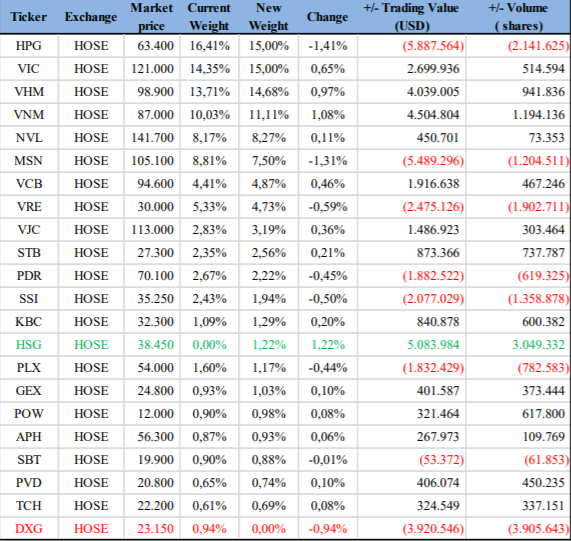This screenshot has height=541, width=571.
Task: Select the SBT ticker cell
Action: click(x=29, y=459)
